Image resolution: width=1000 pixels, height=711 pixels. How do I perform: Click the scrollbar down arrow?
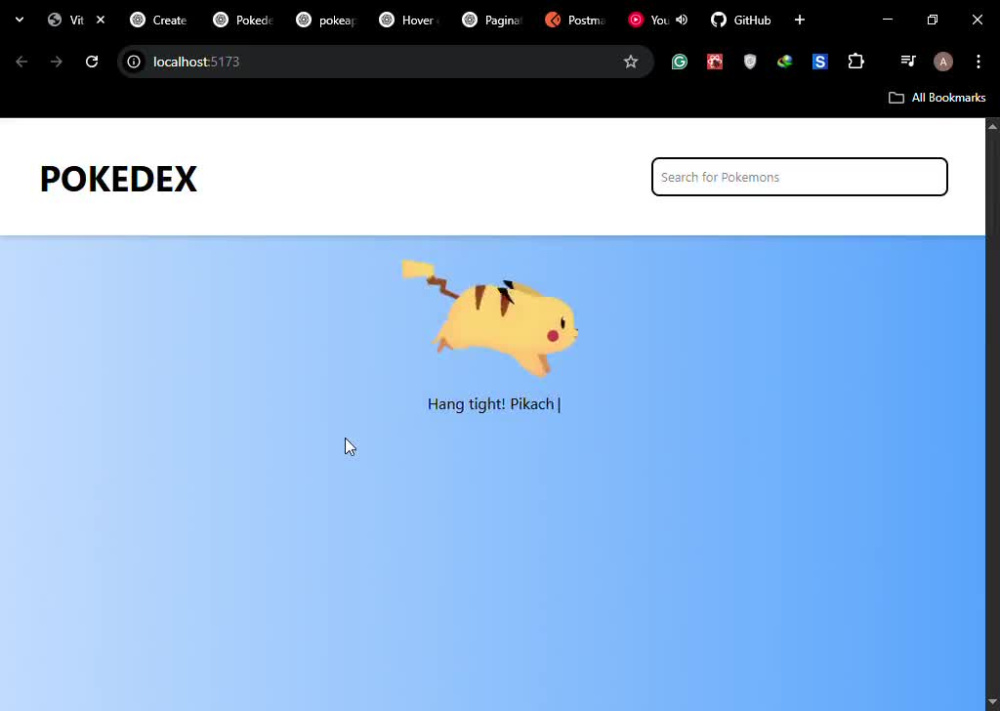point(992,703)
